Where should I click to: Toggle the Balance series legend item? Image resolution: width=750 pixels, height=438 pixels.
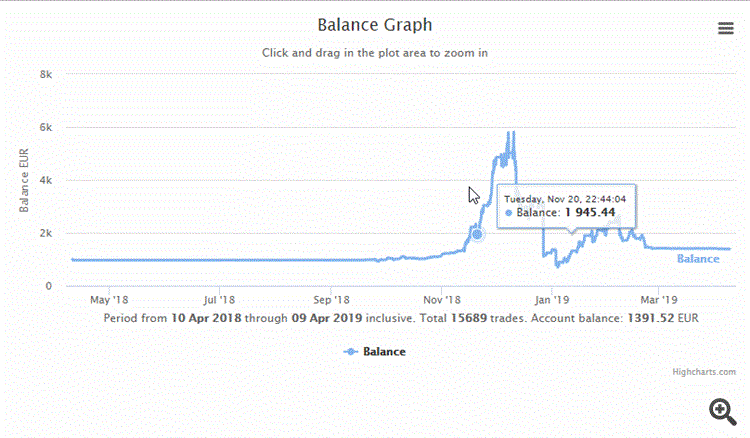(375, 351)
